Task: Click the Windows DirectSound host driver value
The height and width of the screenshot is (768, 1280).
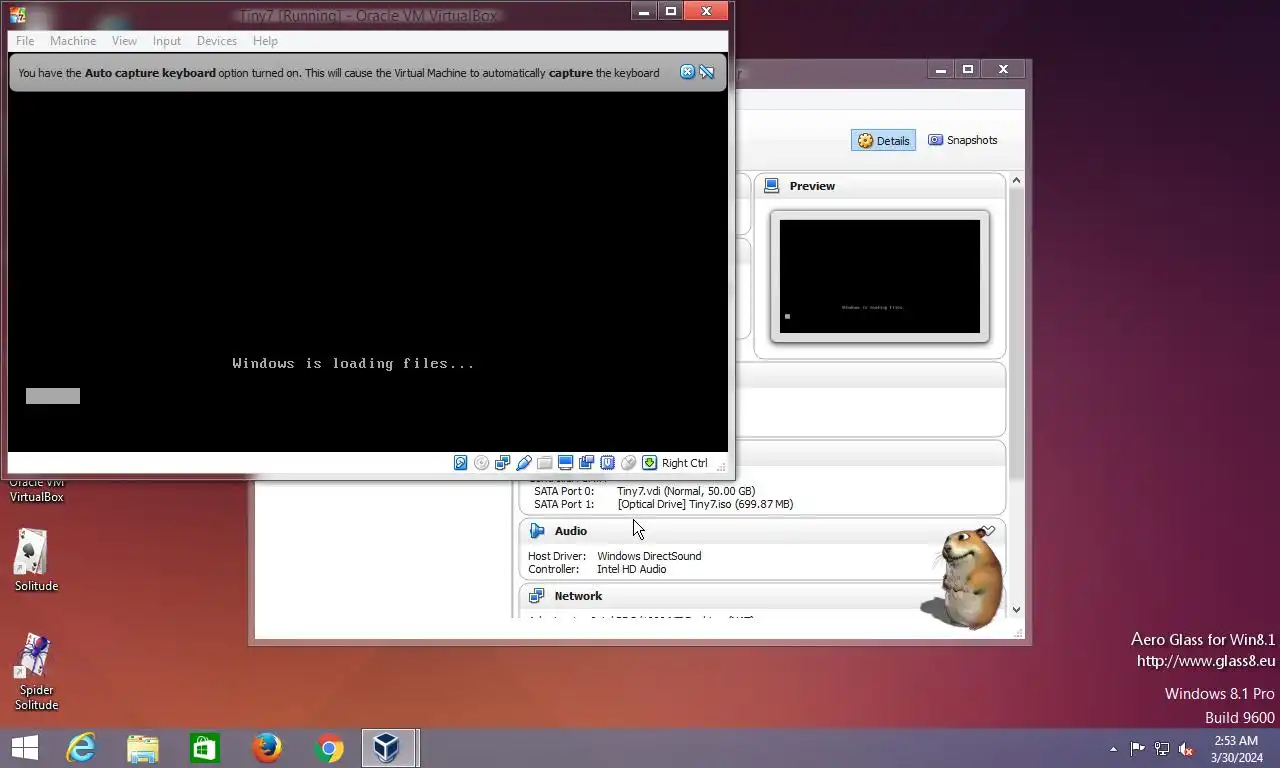Action: (649, 556)
